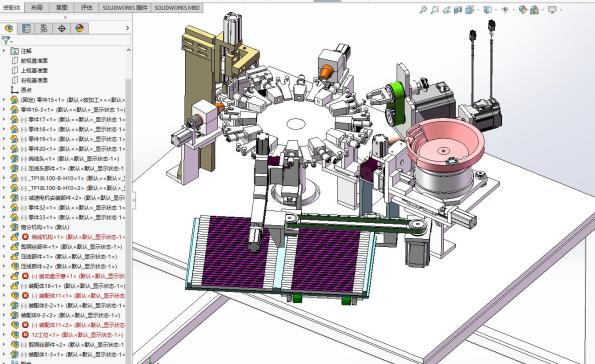Click the component icon of 零件33<1>
This screenshot has width=595, height=364.
[14, 217]
